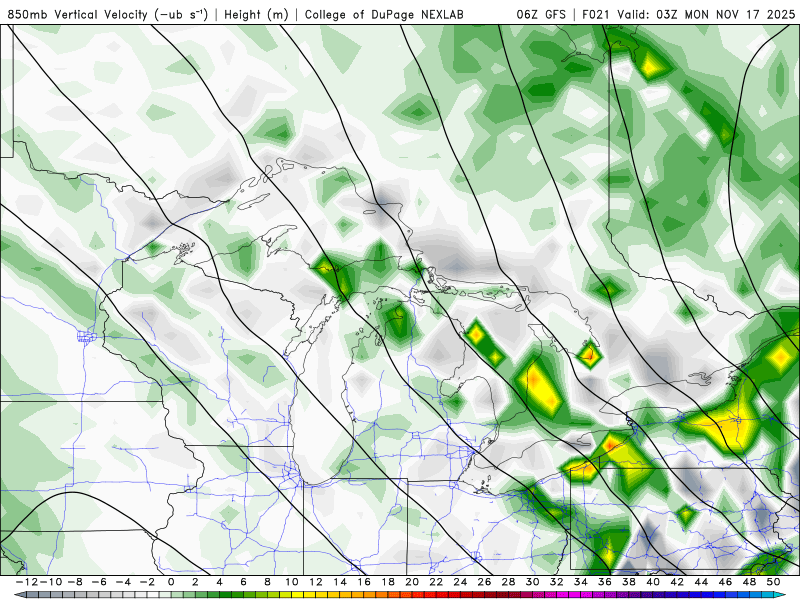The width and height of the screenshot is (800, 600).
Task: Click the '8' legend value
Action: tap(267, 582)
